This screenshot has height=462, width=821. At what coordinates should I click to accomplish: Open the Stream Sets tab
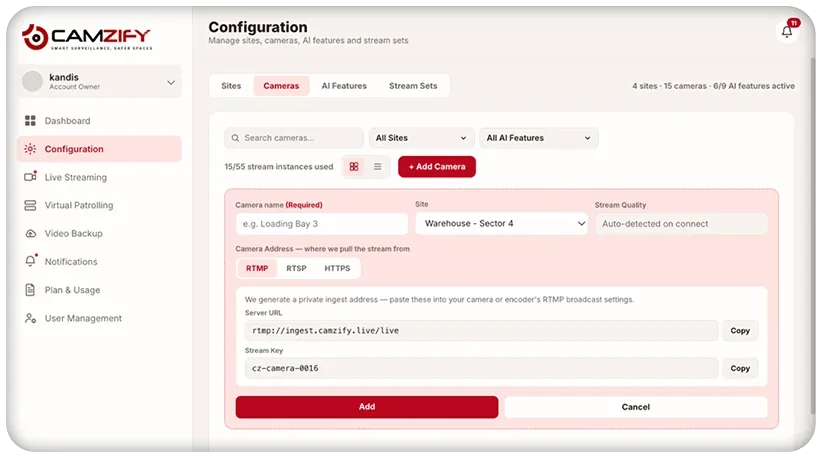pyautogui.click(x=413, y=86)
